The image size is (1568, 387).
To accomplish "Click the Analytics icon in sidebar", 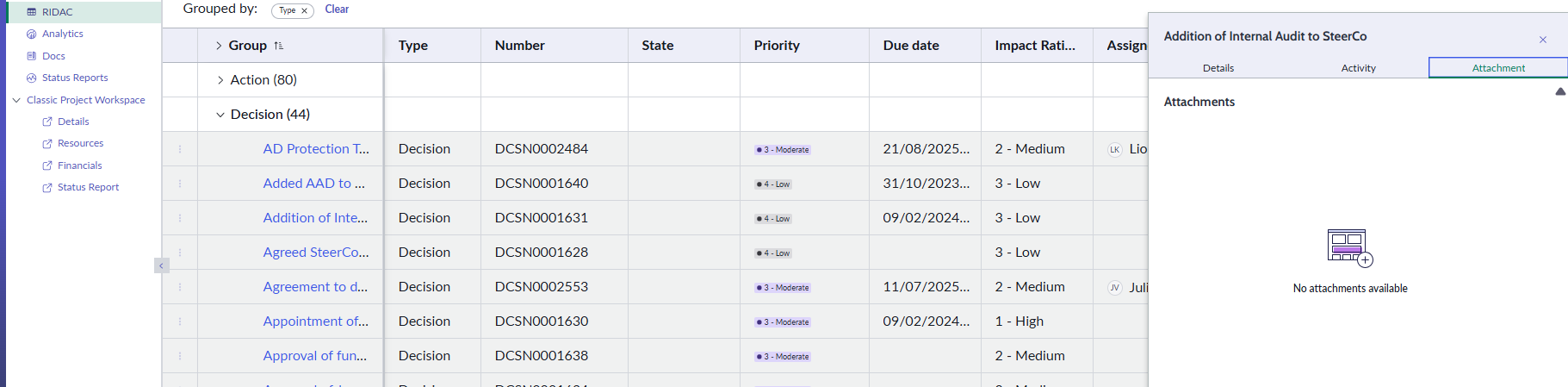I will pos(32,34).
